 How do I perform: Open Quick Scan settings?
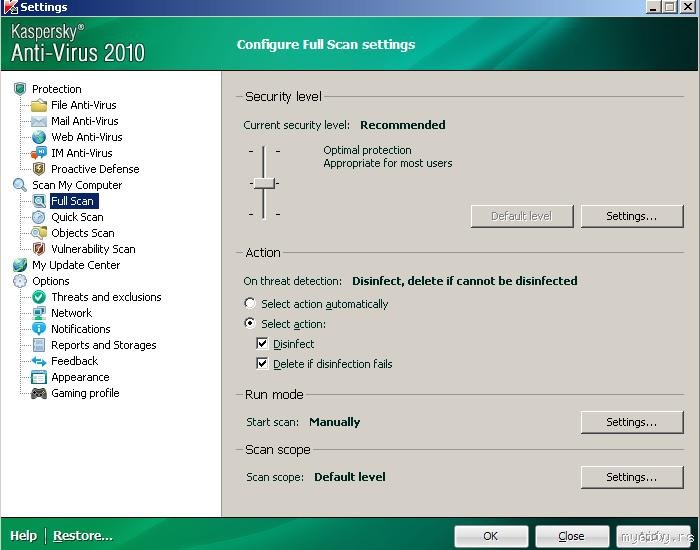[77, 217]
